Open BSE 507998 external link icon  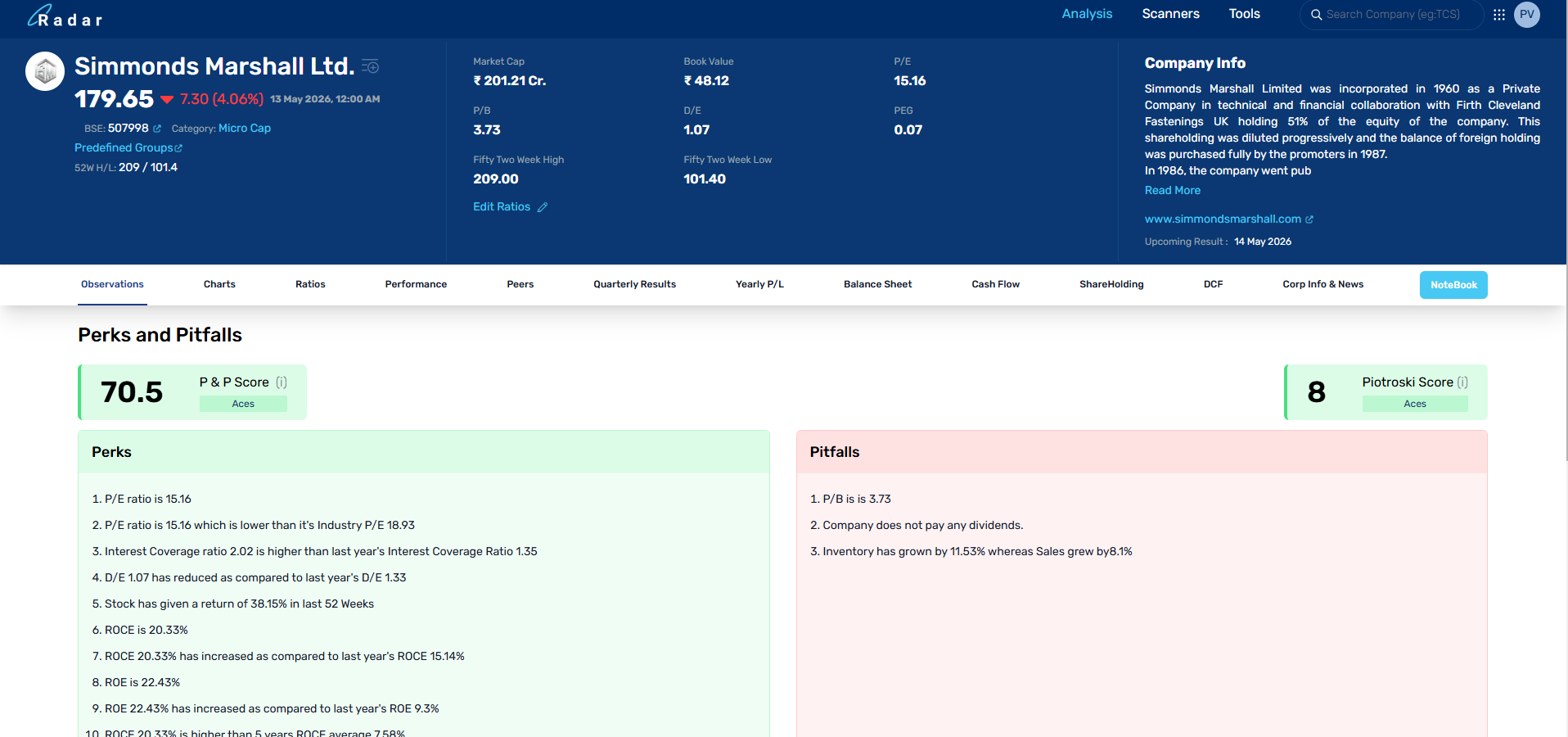click(157, 129)
